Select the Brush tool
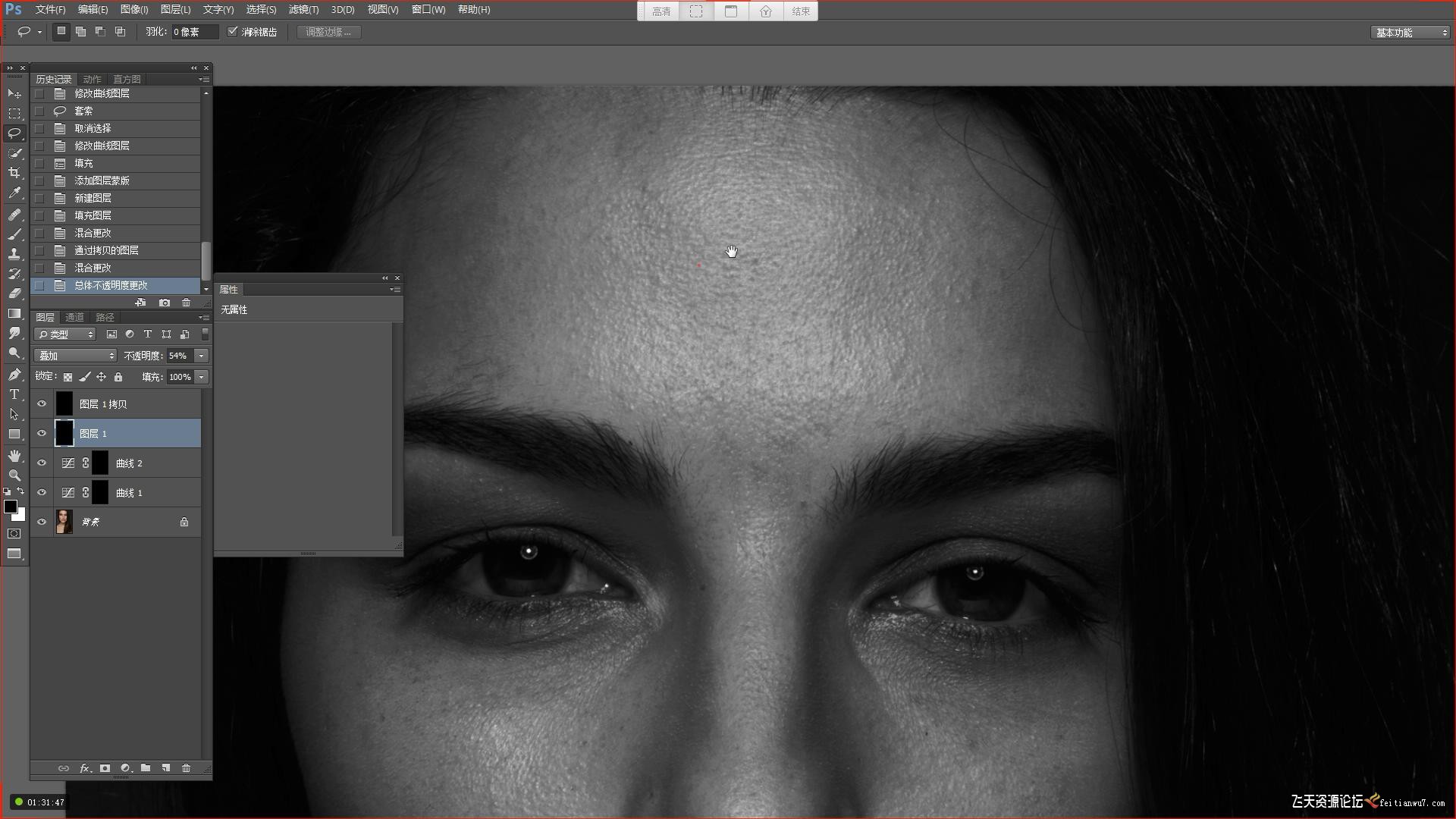 pyautogui.click(x=14, y=234)
